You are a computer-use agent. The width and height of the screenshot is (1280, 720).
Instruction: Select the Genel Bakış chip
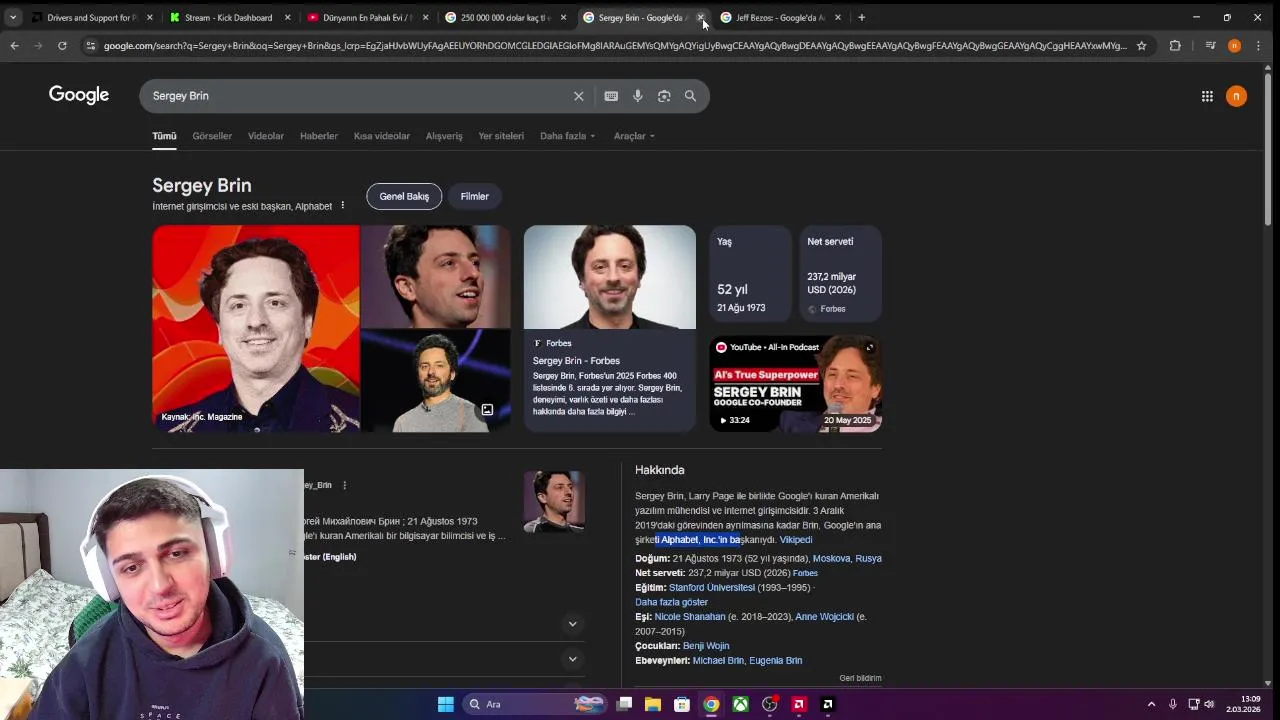404,196
